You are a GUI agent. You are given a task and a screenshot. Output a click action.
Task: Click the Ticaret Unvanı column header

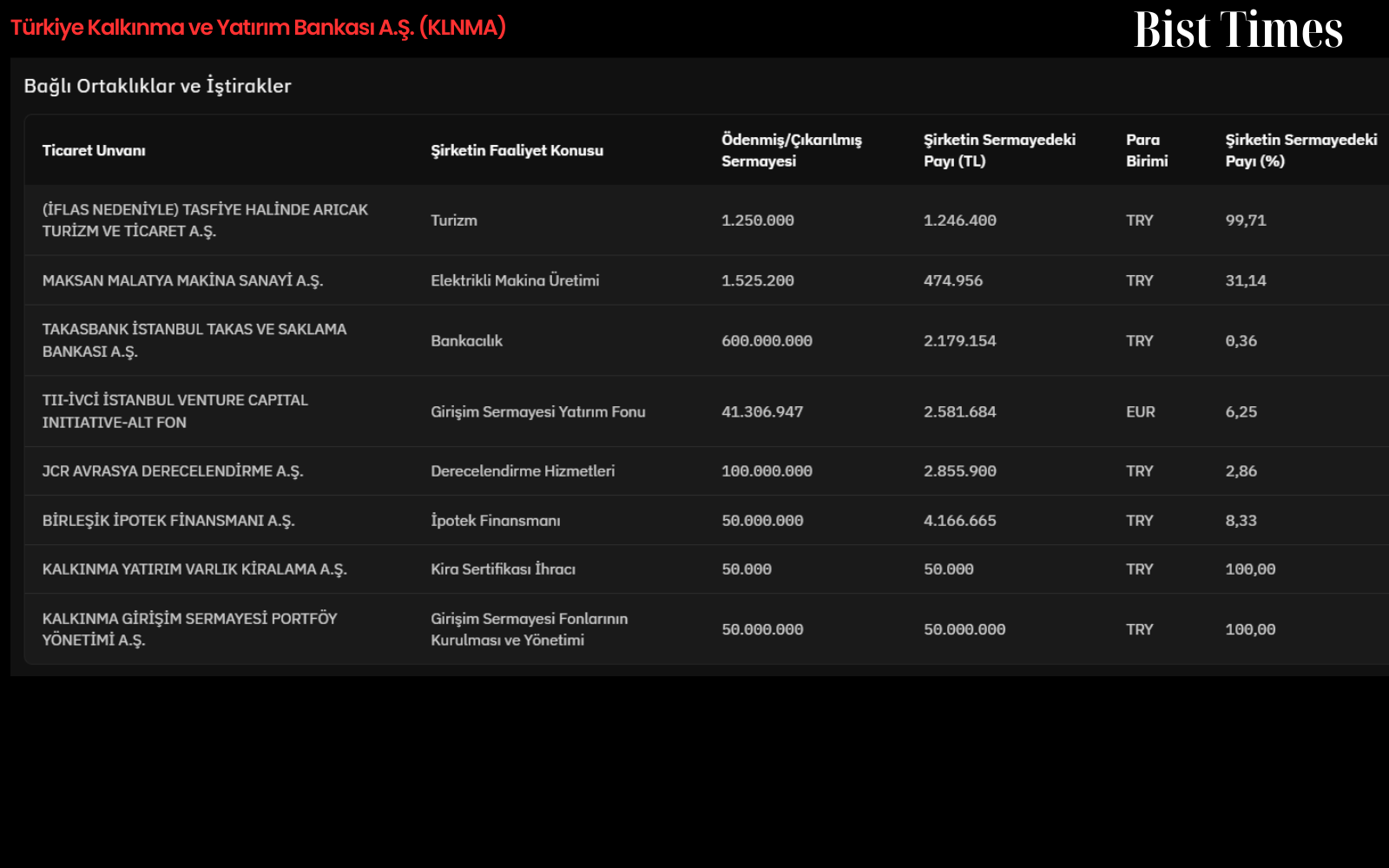94,150
